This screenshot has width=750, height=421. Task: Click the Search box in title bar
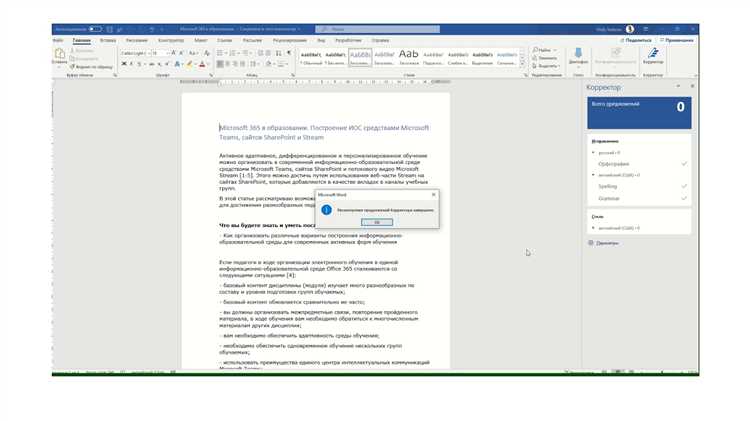coord(377,29)
